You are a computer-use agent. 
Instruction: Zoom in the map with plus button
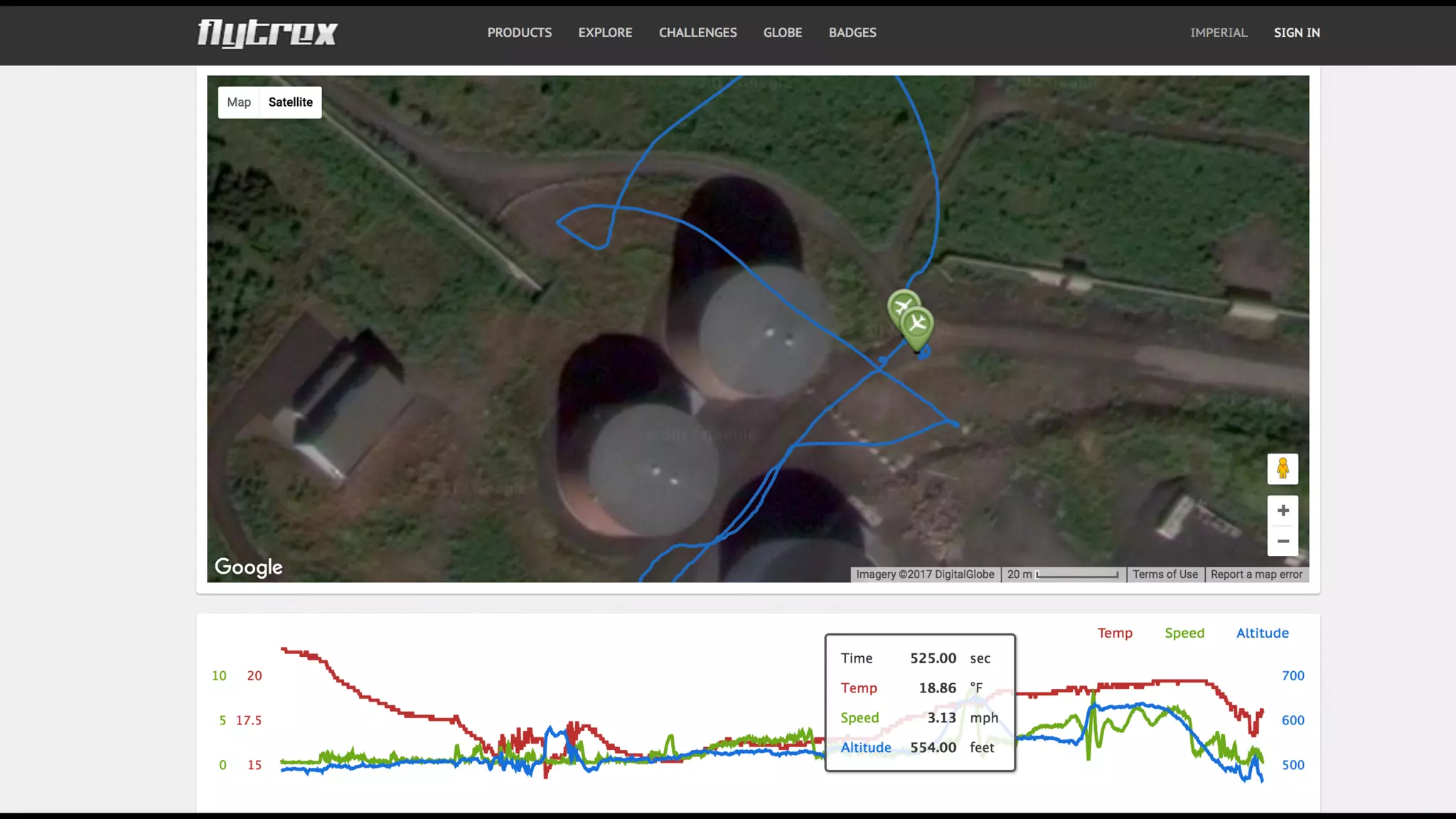(1283, 510)
